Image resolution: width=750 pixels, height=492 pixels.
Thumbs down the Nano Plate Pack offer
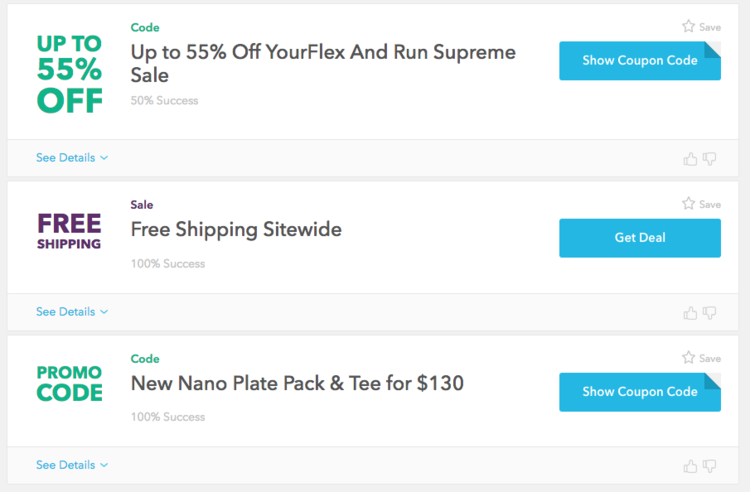[x=710, y=466]
